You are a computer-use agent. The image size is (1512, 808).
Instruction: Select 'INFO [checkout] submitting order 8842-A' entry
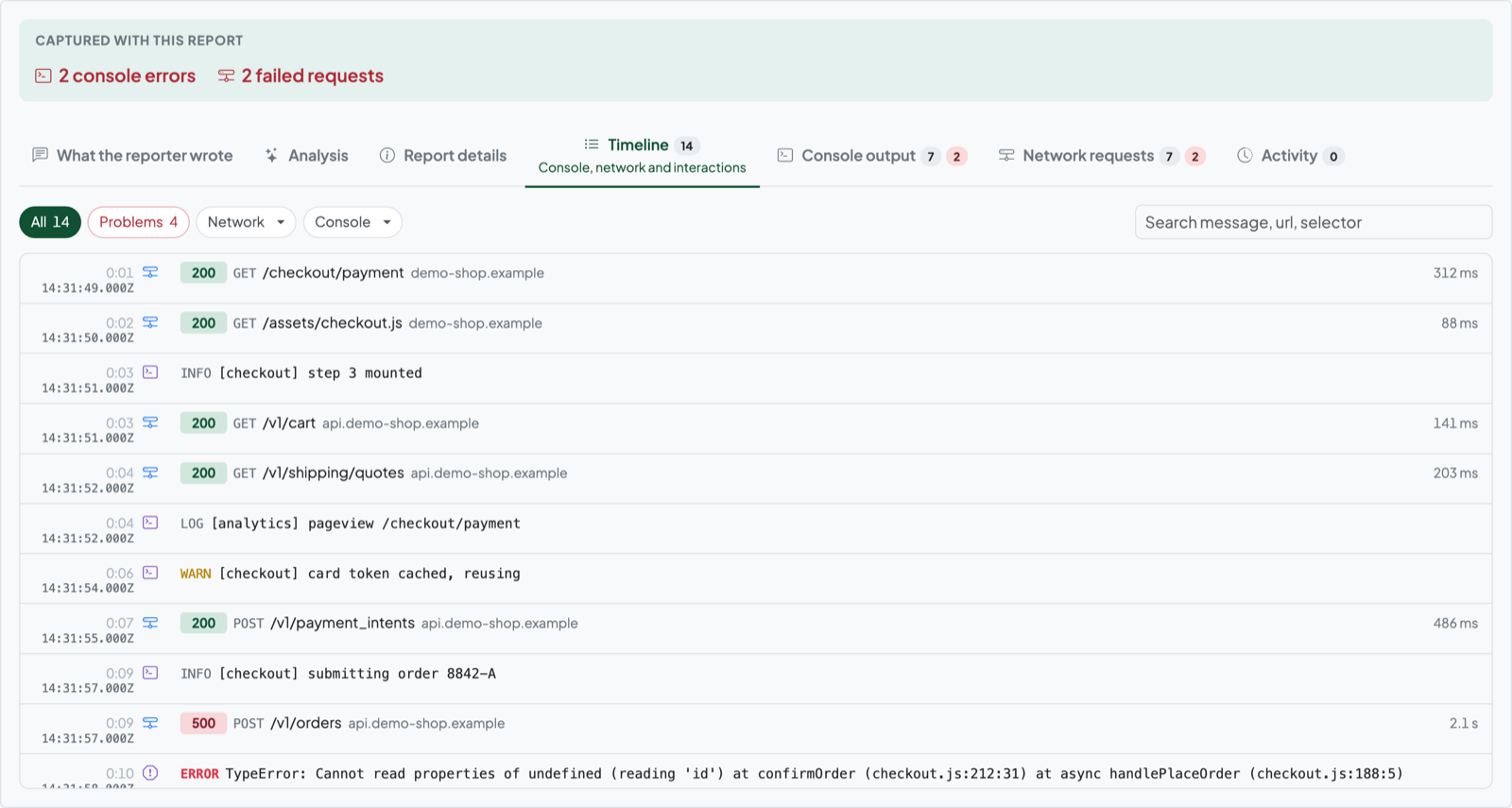click(338, 674)
